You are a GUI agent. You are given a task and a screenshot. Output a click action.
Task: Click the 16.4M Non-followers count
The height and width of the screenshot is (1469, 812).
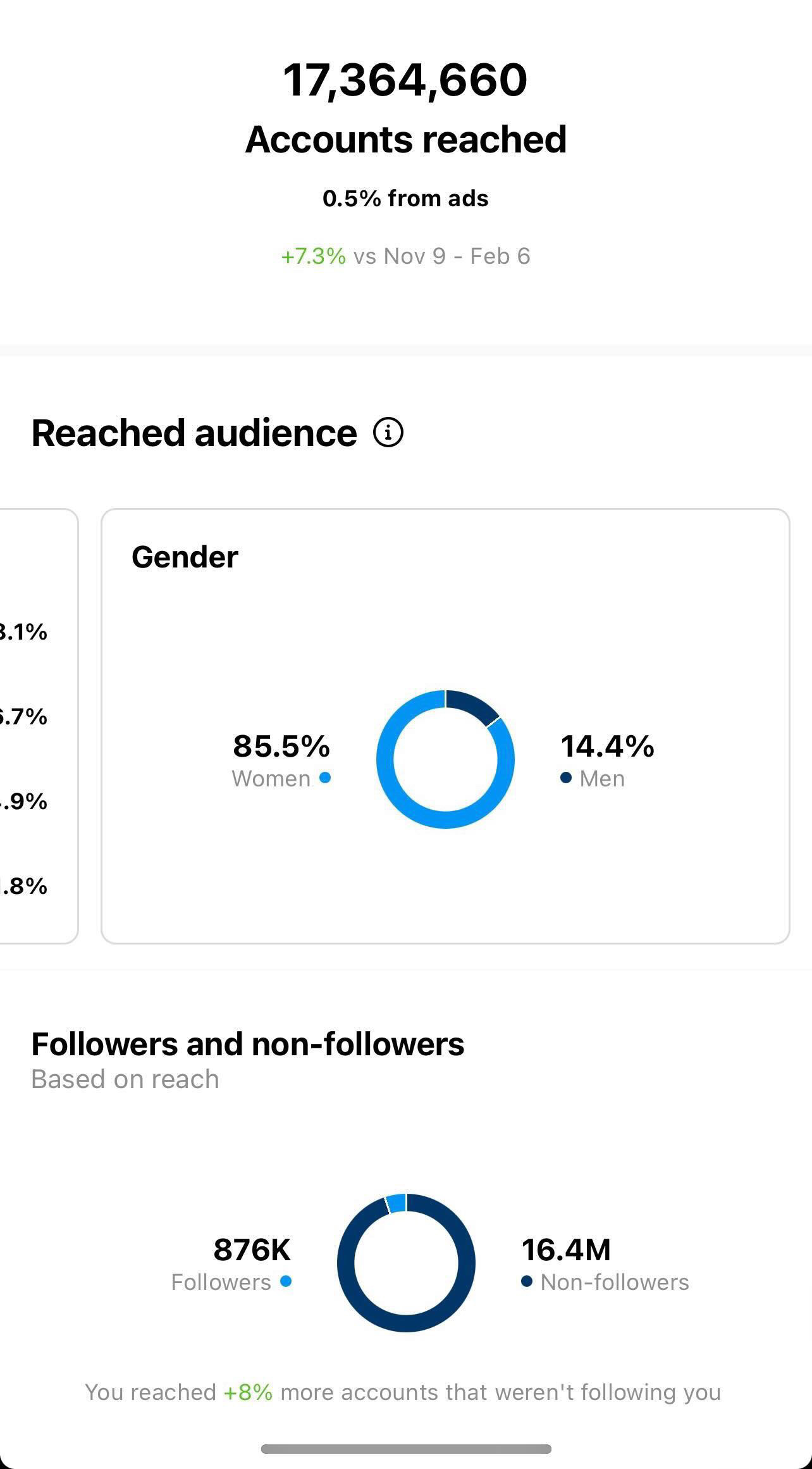(x=566, y=1249)
